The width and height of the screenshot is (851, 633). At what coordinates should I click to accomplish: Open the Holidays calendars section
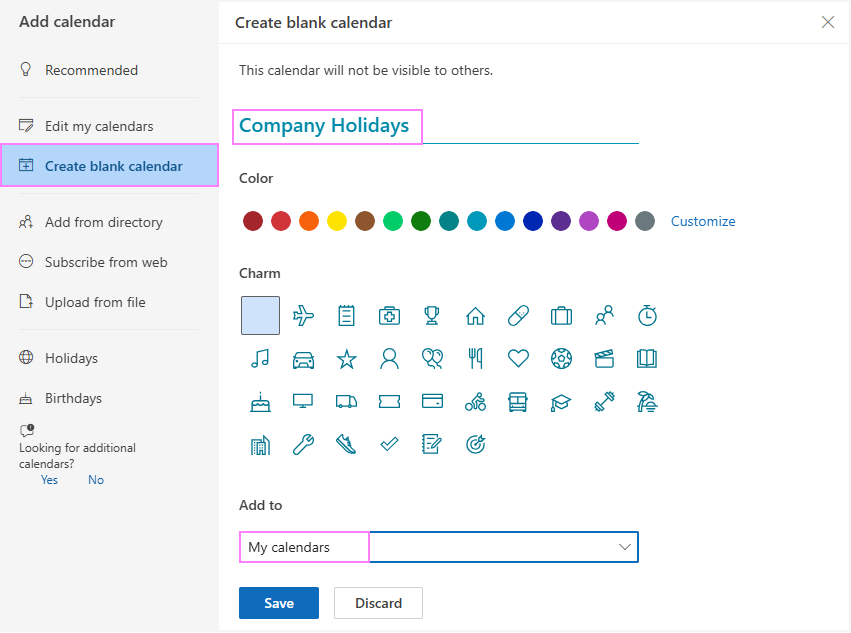coord(109,358)
